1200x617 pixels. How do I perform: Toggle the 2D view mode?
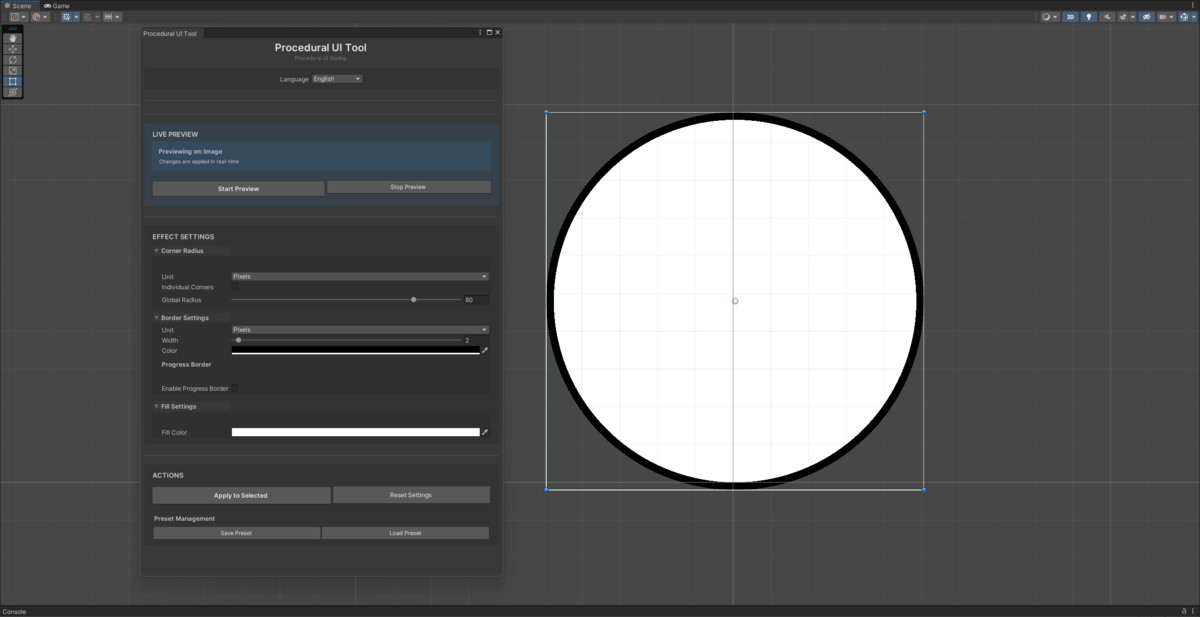1070,16
